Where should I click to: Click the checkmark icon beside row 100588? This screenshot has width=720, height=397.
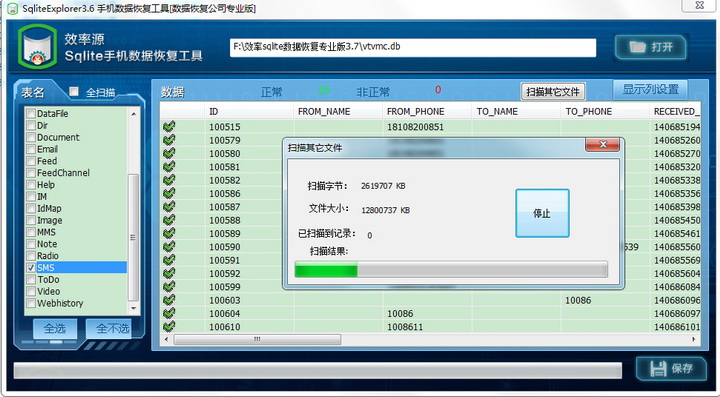tap(169, 219)
